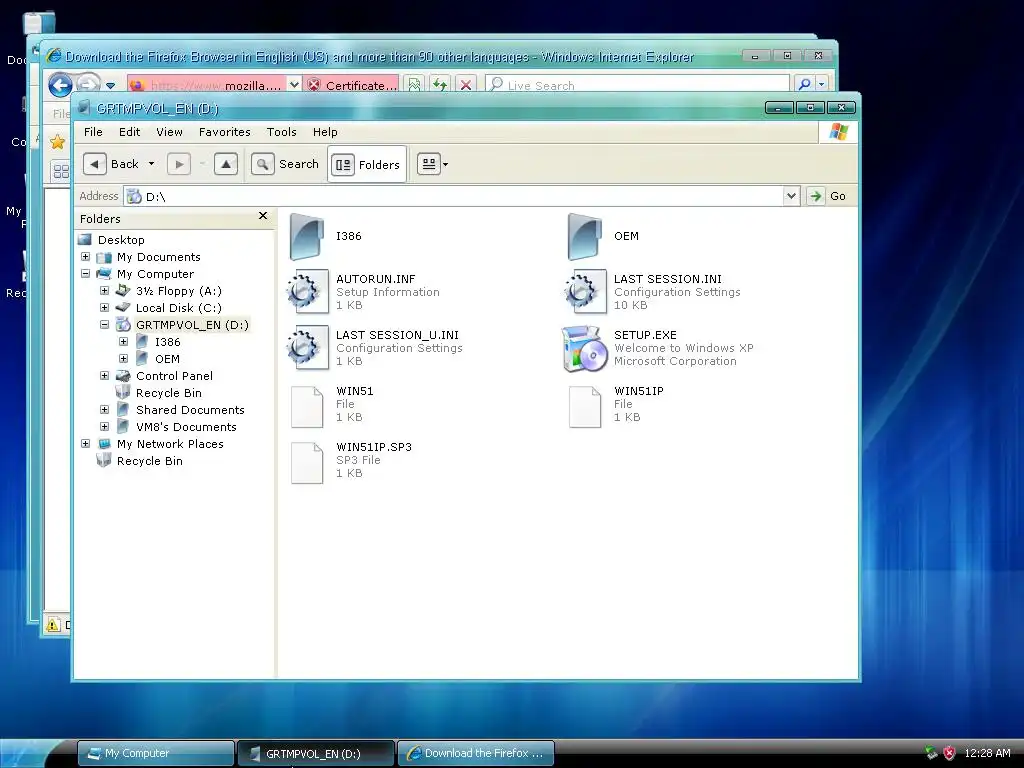Viewport: 1024px width, 768px height.
Task: Expand My Network Places node
Action: pyautogui.click(x=86, y=443)
